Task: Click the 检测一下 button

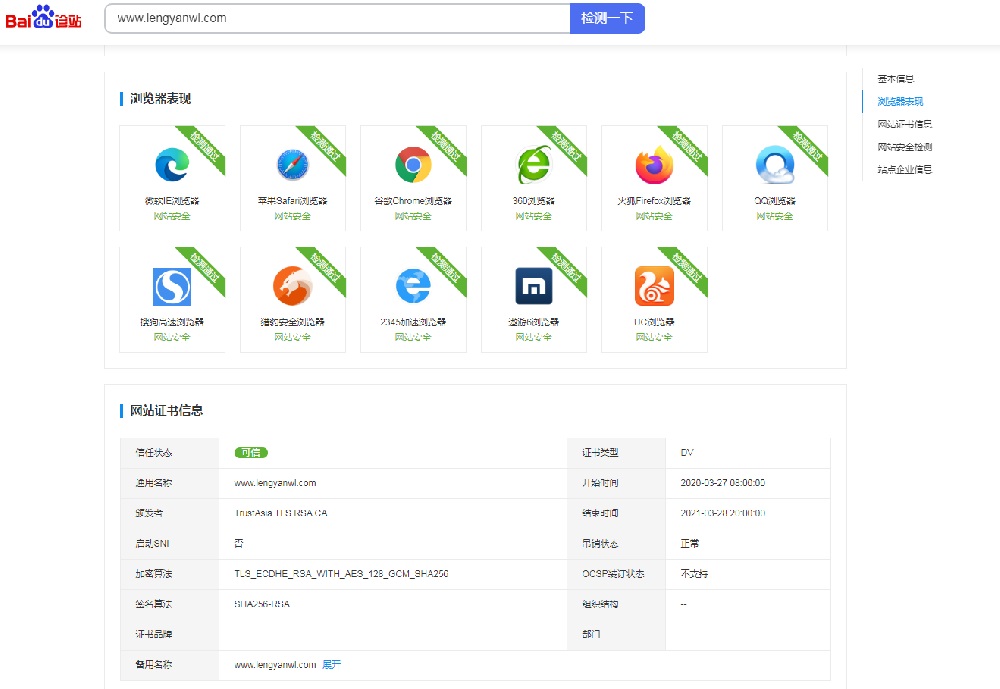Action: 607,19
